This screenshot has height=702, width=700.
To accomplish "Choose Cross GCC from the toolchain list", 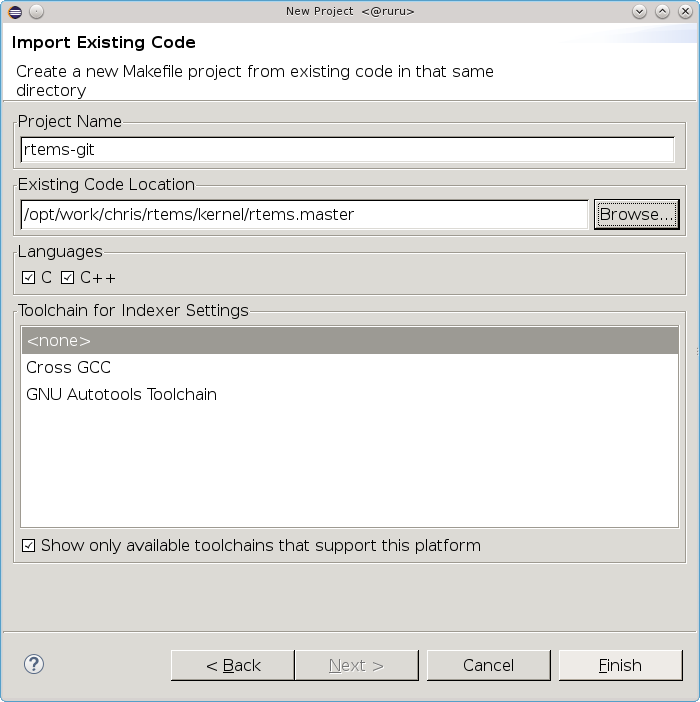I will coord(68,368).
